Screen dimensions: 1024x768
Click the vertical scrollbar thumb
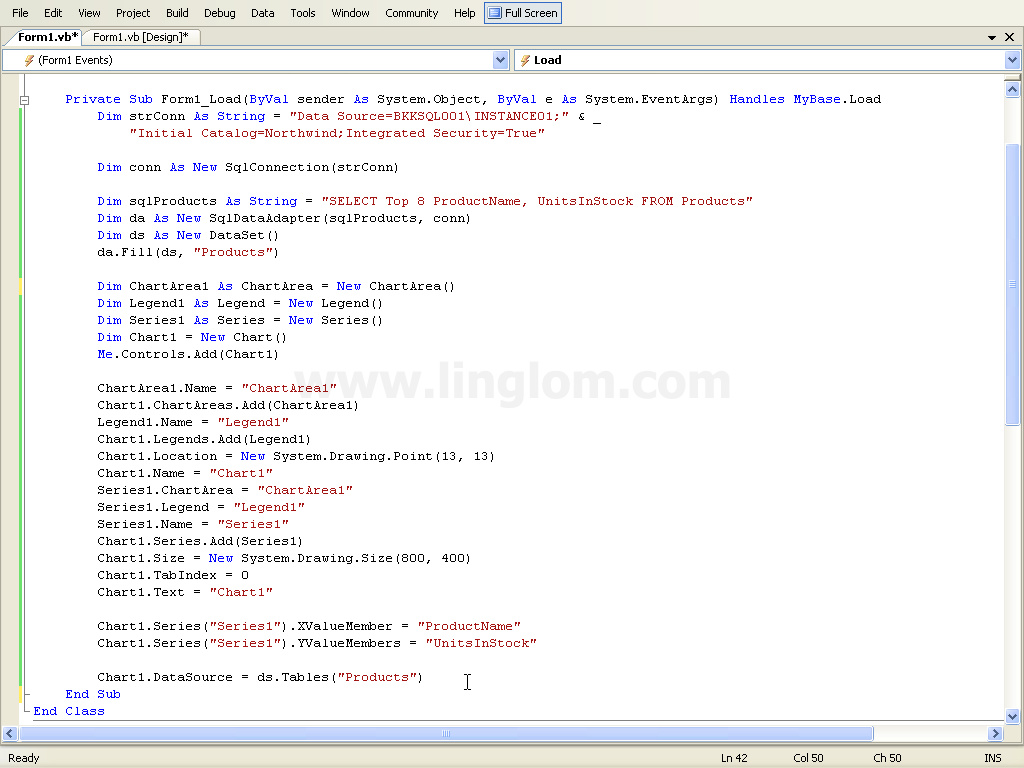tap(1012, 284)
